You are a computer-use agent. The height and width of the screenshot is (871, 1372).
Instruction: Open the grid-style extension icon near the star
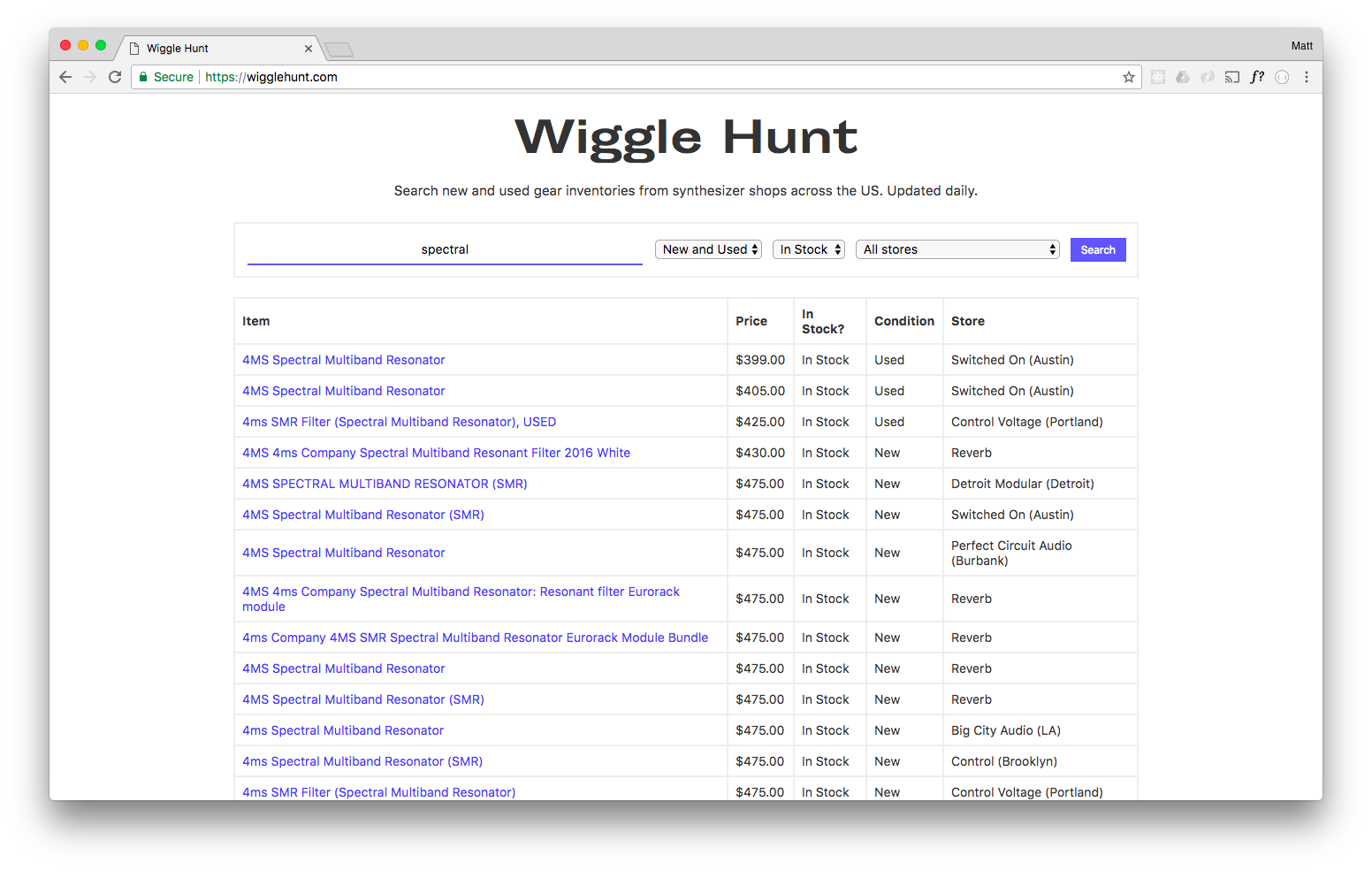tap(1158, 77)
